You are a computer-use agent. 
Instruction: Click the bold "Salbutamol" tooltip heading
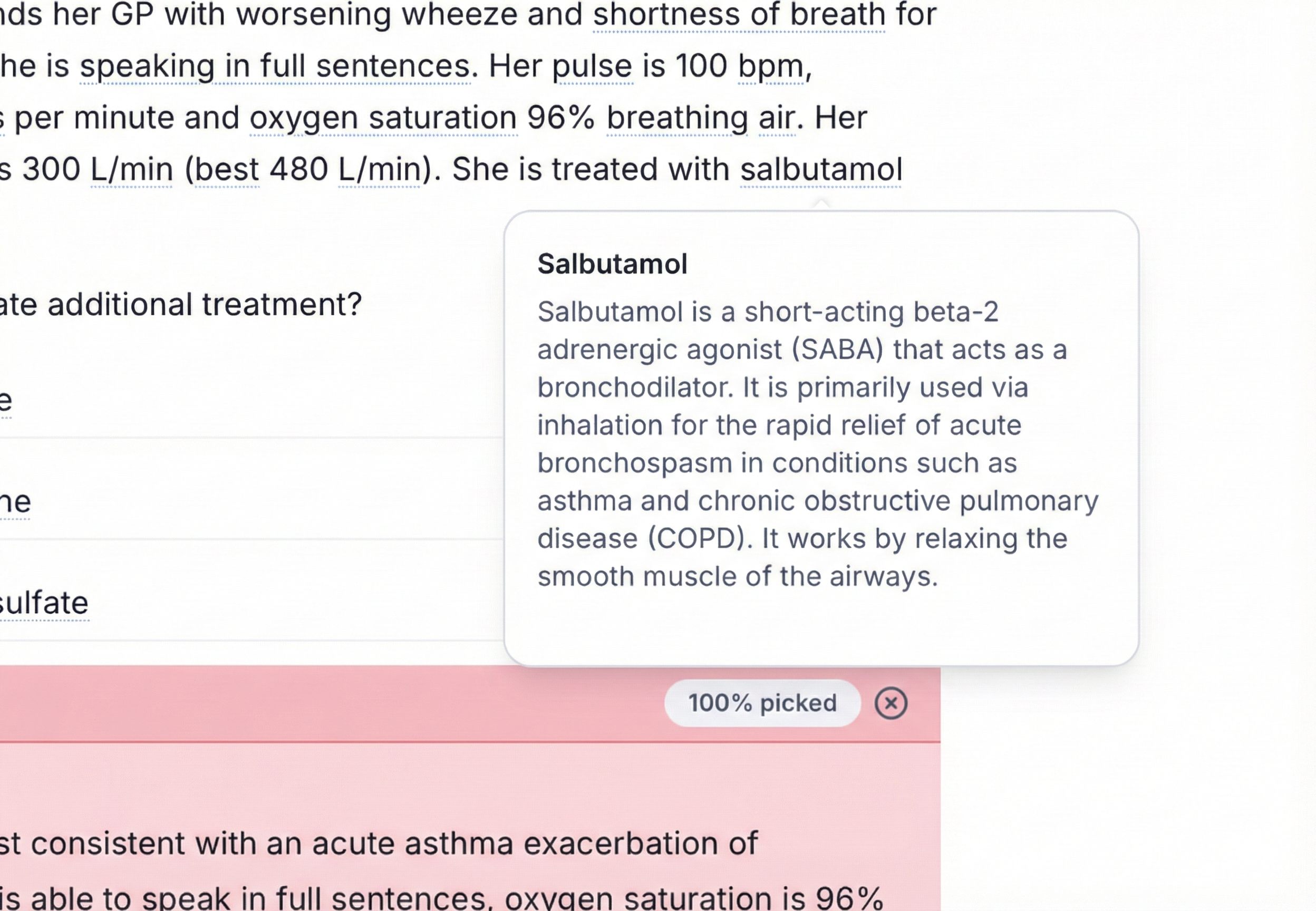[x=612, y=264]
